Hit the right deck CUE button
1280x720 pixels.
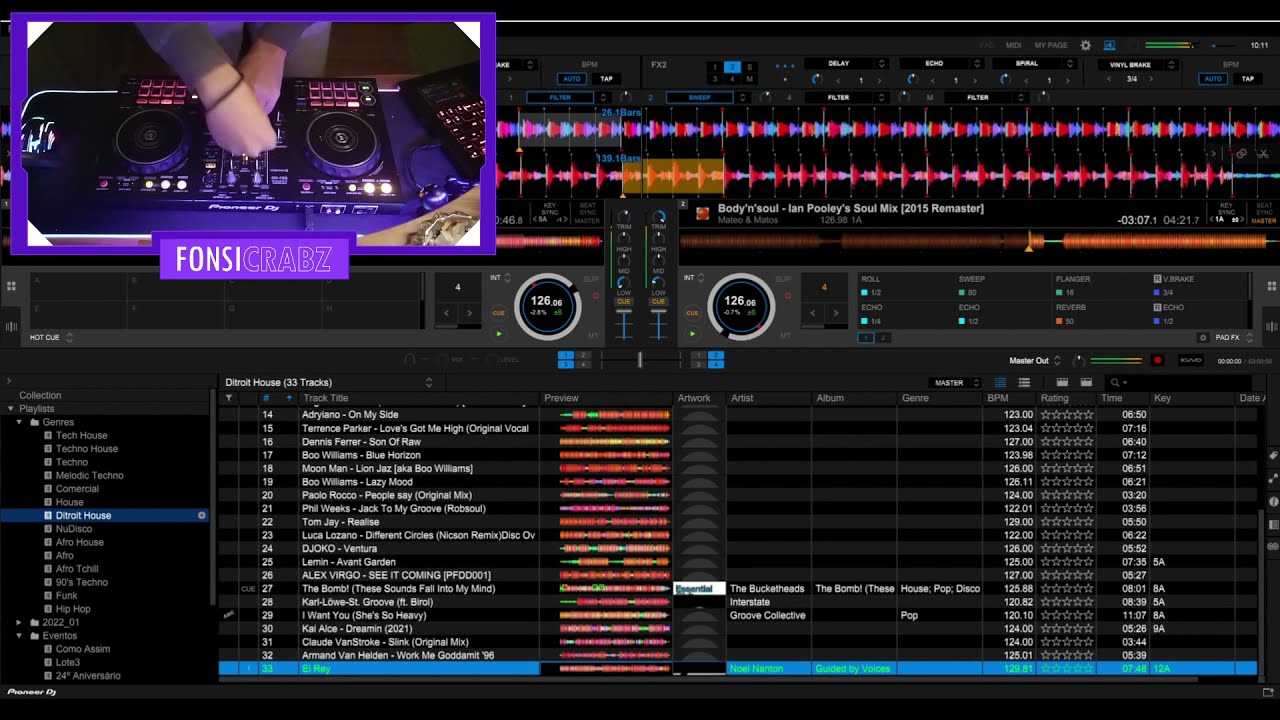tap(692, 313)
